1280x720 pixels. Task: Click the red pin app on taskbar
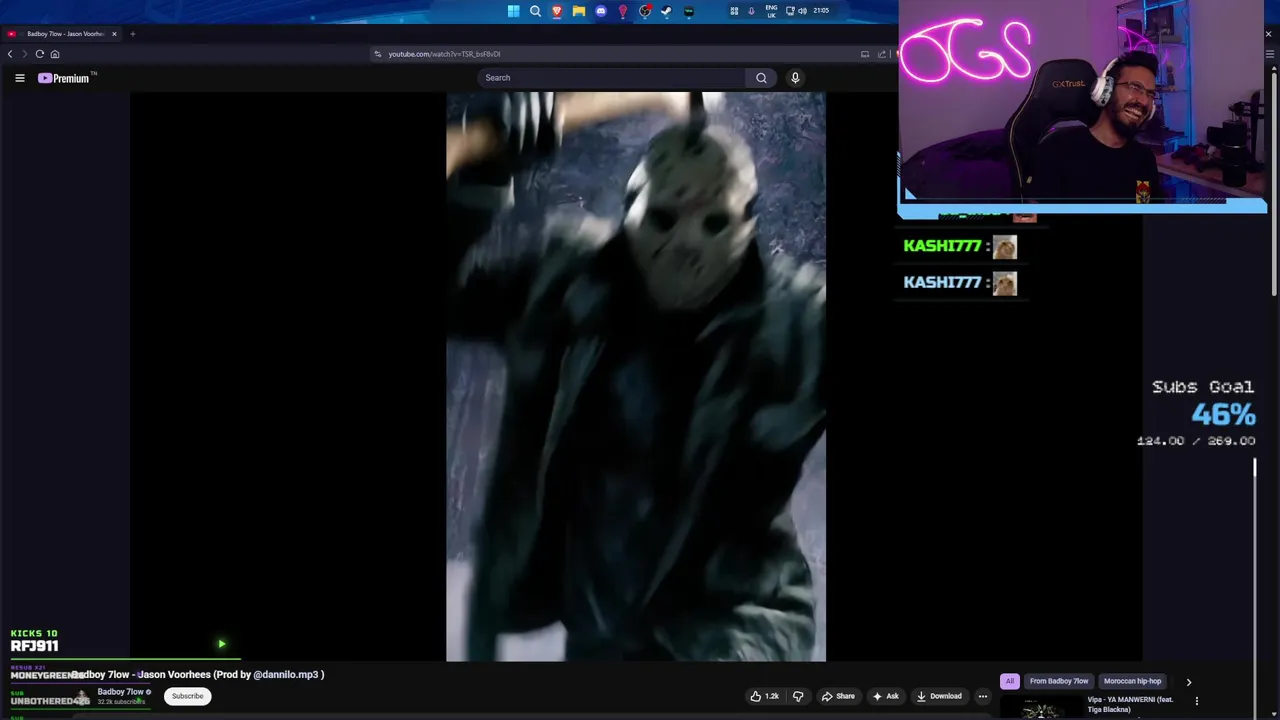pyautogui.click(x=623, y=11)
